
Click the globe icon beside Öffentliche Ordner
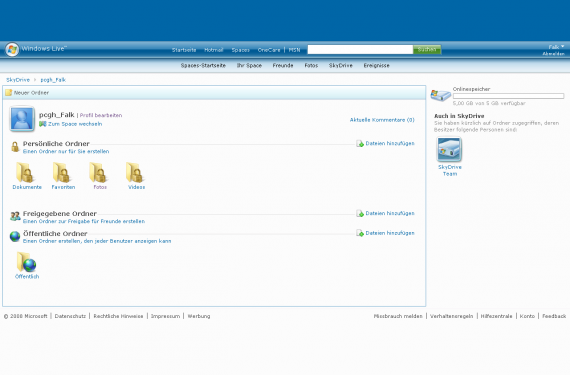coord(15,237)
